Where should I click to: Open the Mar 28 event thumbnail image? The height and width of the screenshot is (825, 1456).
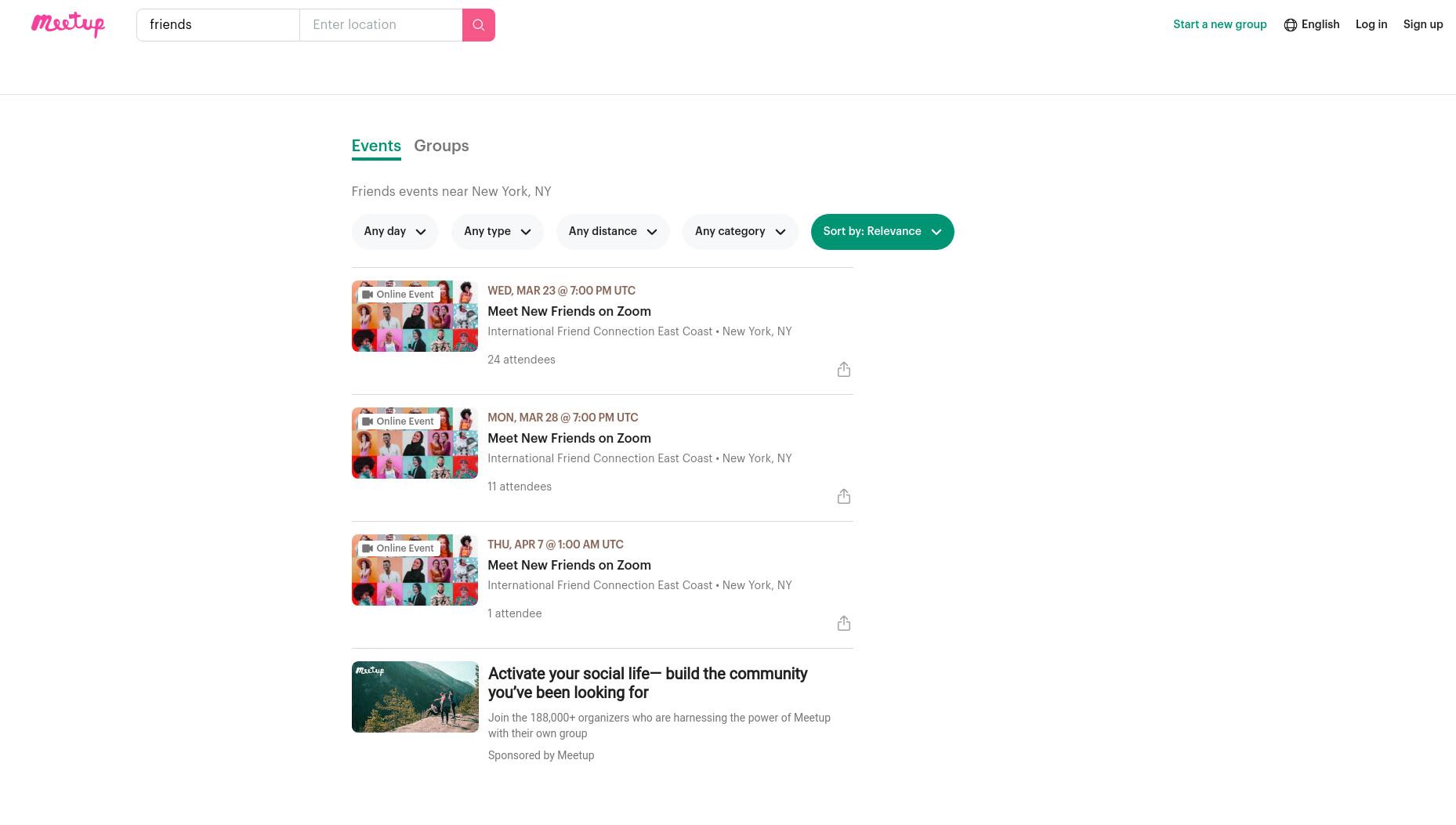[x=415, y=443]
